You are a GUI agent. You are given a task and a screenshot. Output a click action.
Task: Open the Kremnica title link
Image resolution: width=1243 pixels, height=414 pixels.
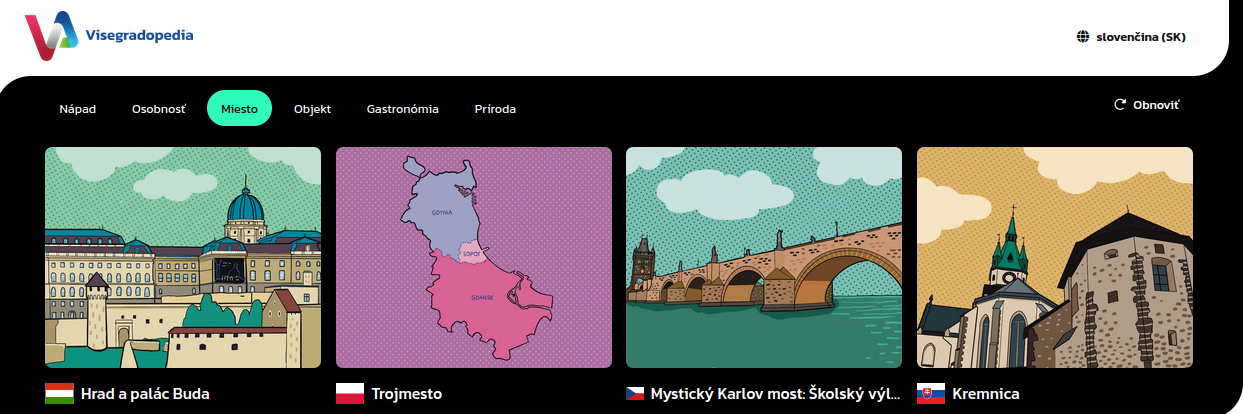pos(986,394)
